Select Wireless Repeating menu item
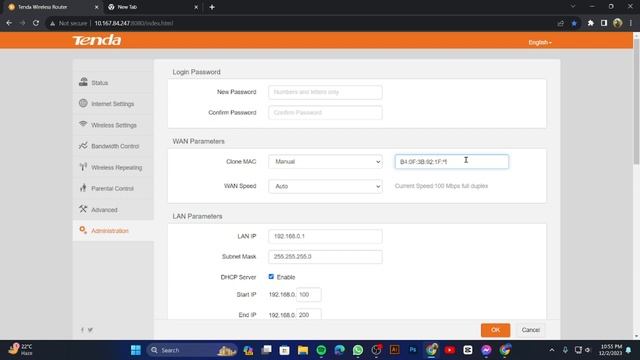The height and width of the screenshot is (360, 640). coord(116,167)
